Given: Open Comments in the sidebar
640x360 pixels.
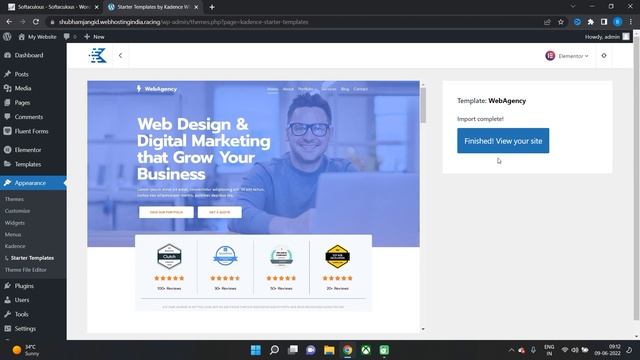Looking at the screenshot, I should (29, 117).
